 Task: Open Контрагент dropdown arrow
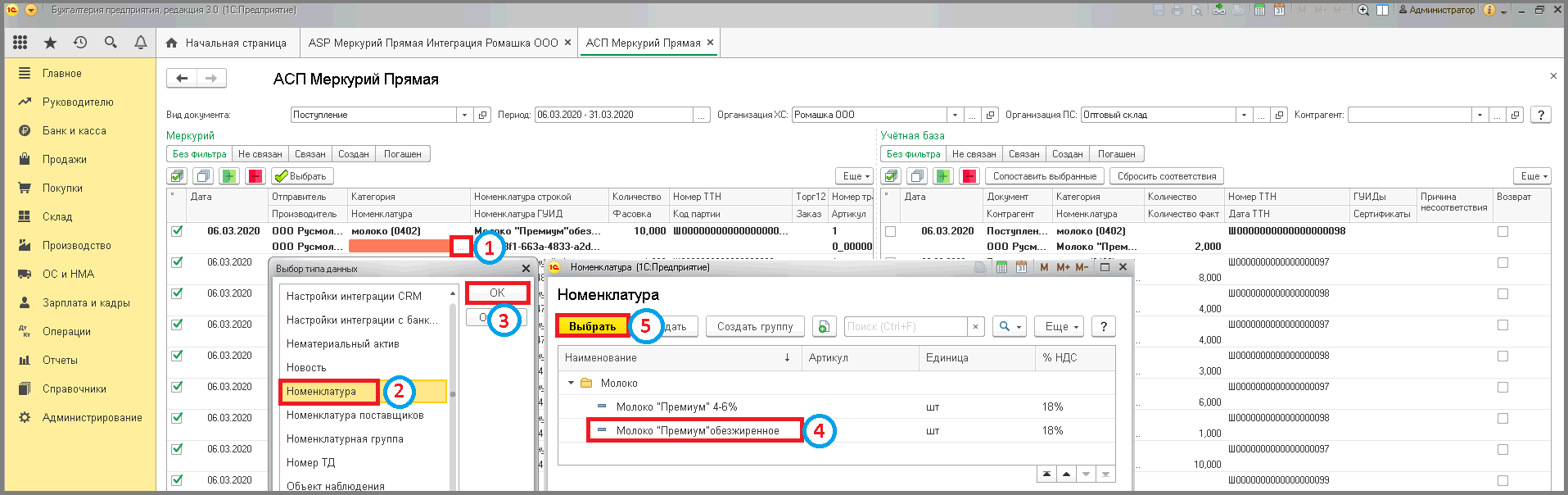tap(1480, 115)
